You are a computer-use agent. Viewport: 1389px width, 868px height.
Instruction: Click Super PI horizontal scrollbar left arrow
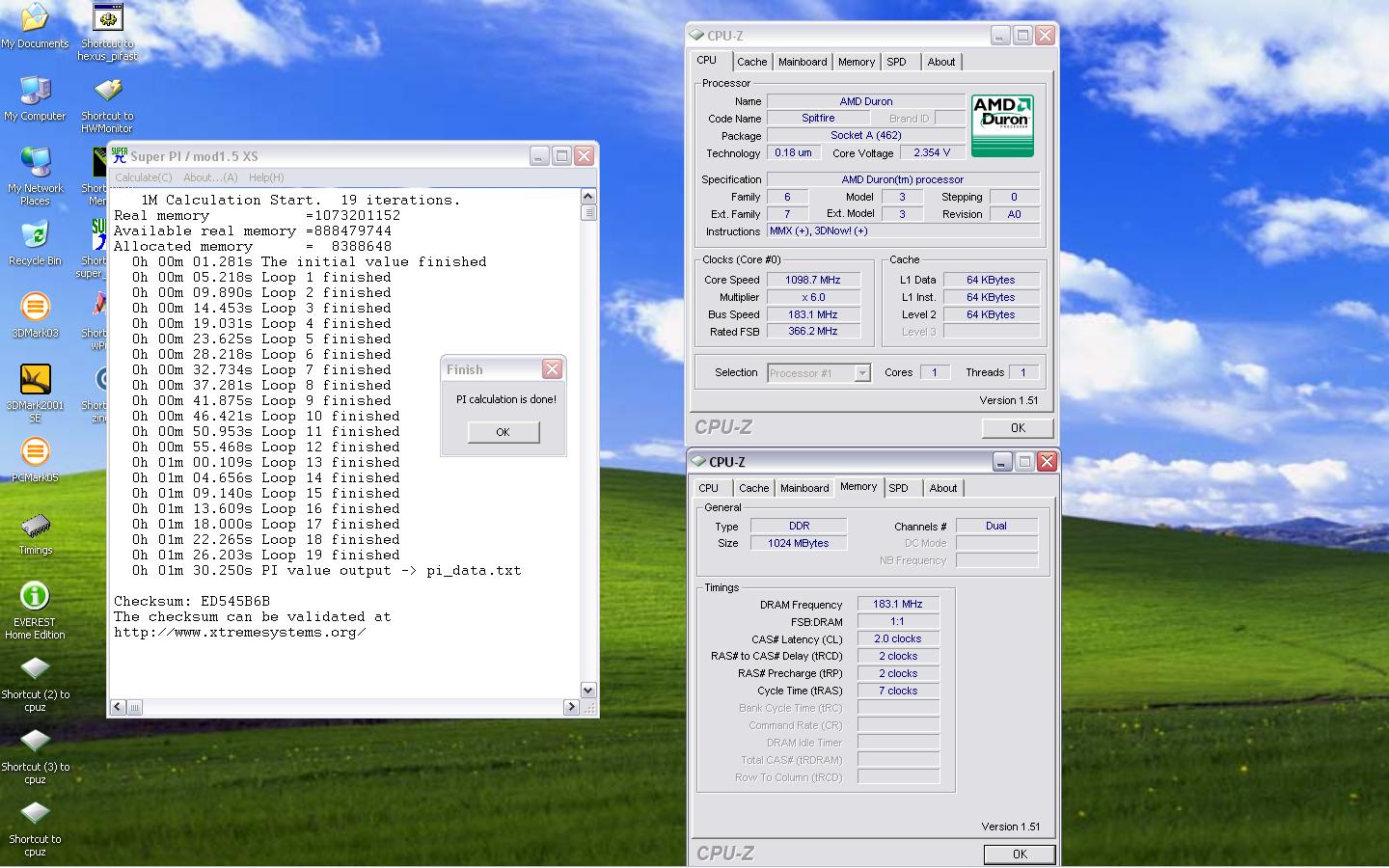[x=118, y=707]
